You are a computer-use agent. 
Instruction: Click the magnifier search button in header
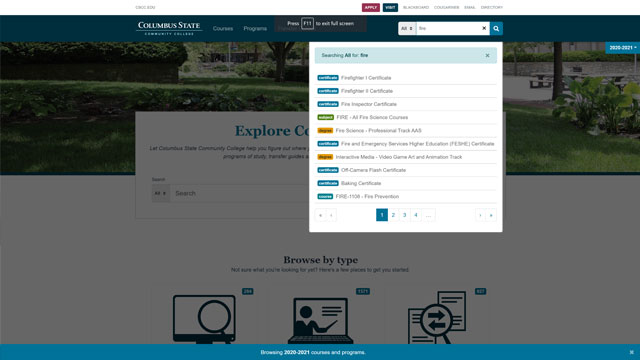pos(496,29)
